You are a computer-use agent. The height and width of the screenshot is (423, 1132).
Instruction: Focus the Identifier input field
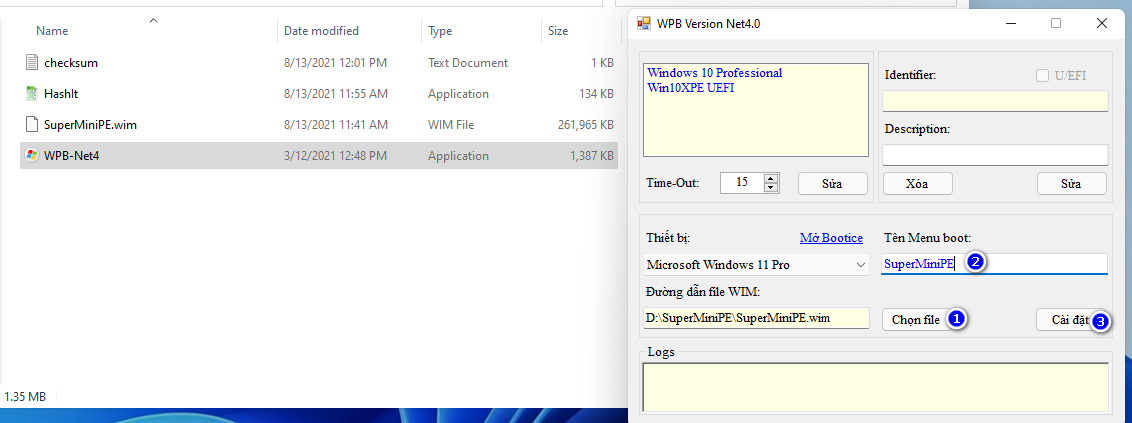click(995, 101)
